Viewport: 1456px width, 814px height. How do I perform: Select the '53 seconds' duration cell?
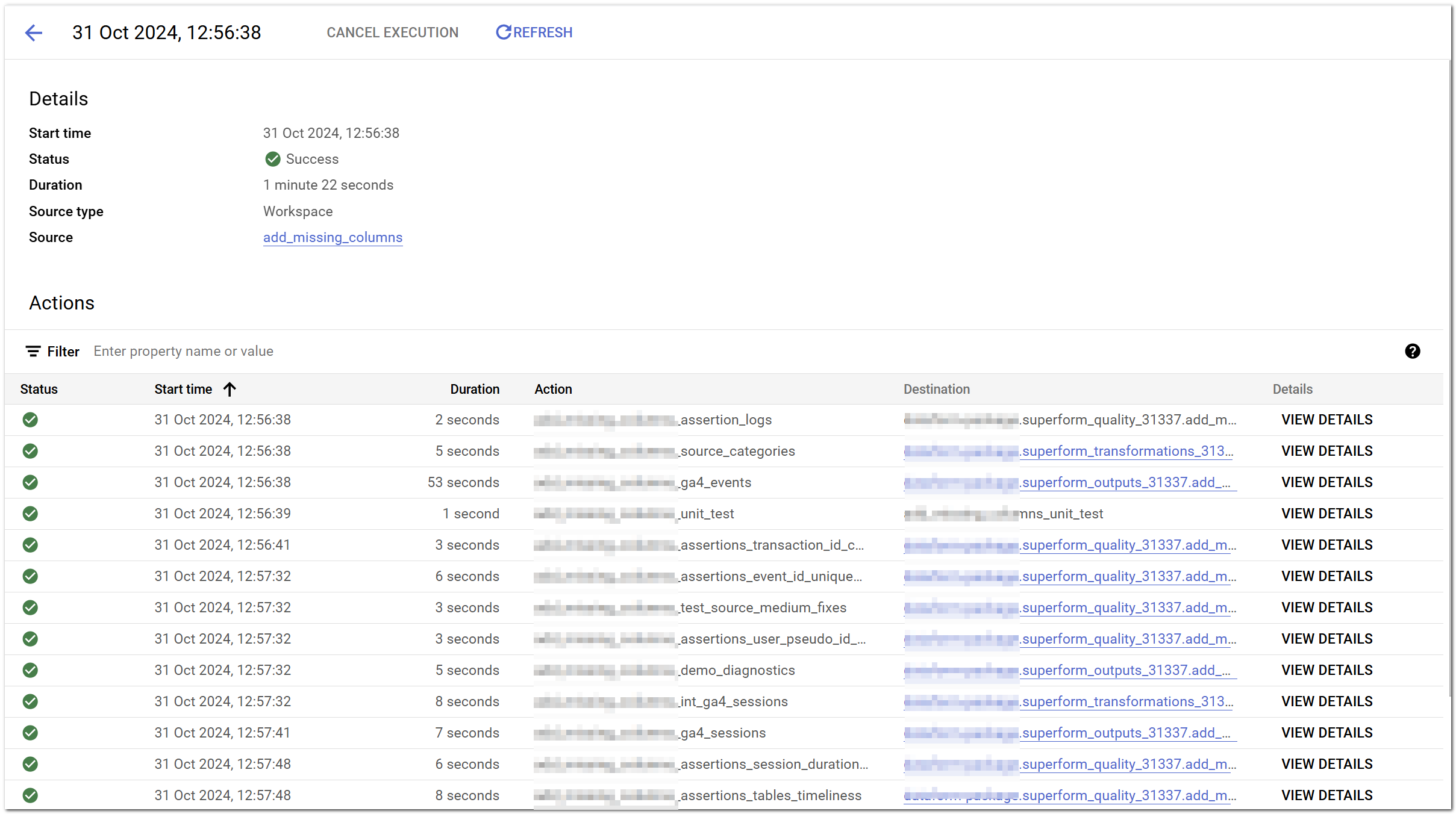click(x=463, y=482)
